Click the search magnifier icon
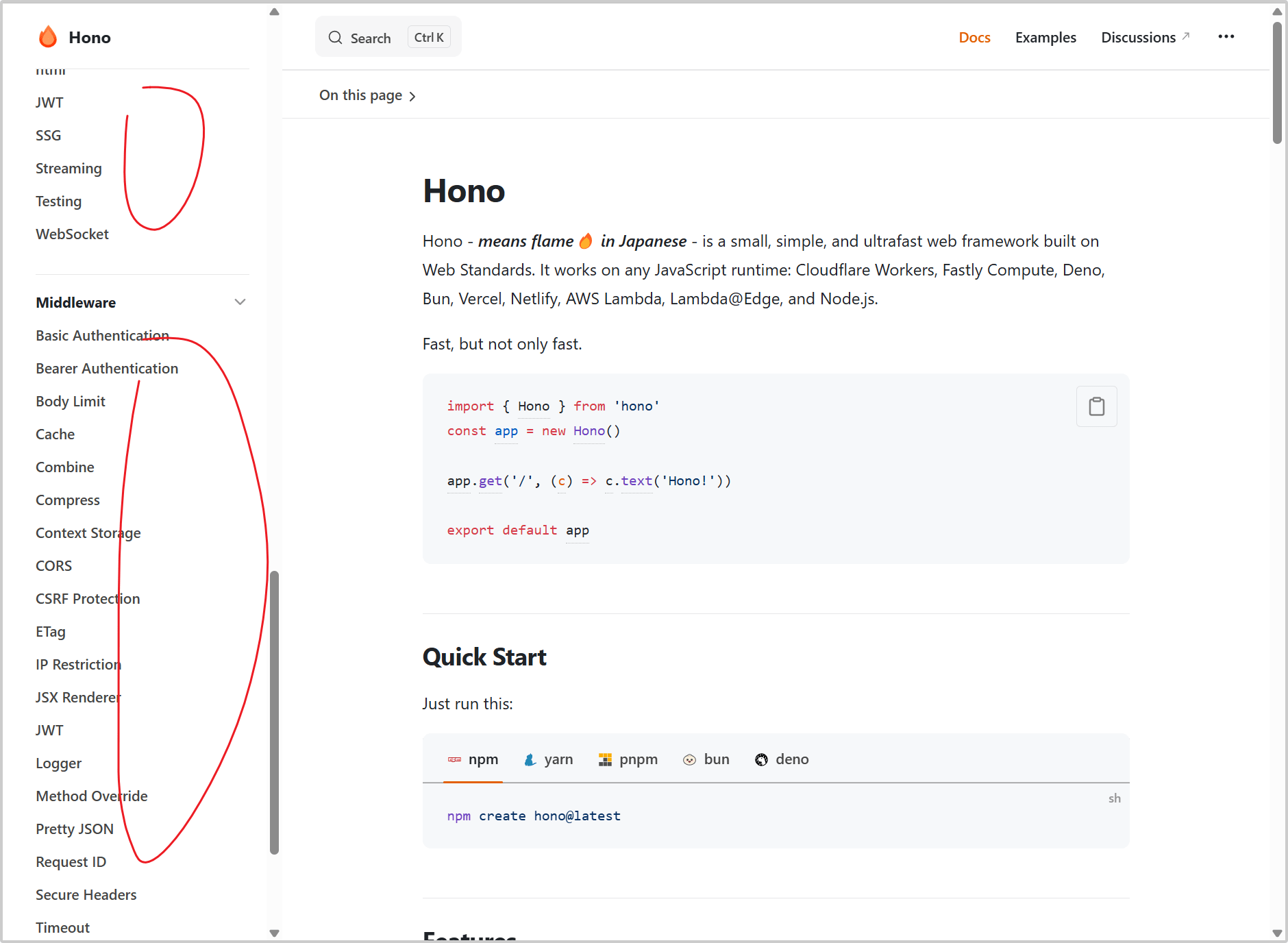Screen dimensions: 1288x943 [x=335, y=38]
